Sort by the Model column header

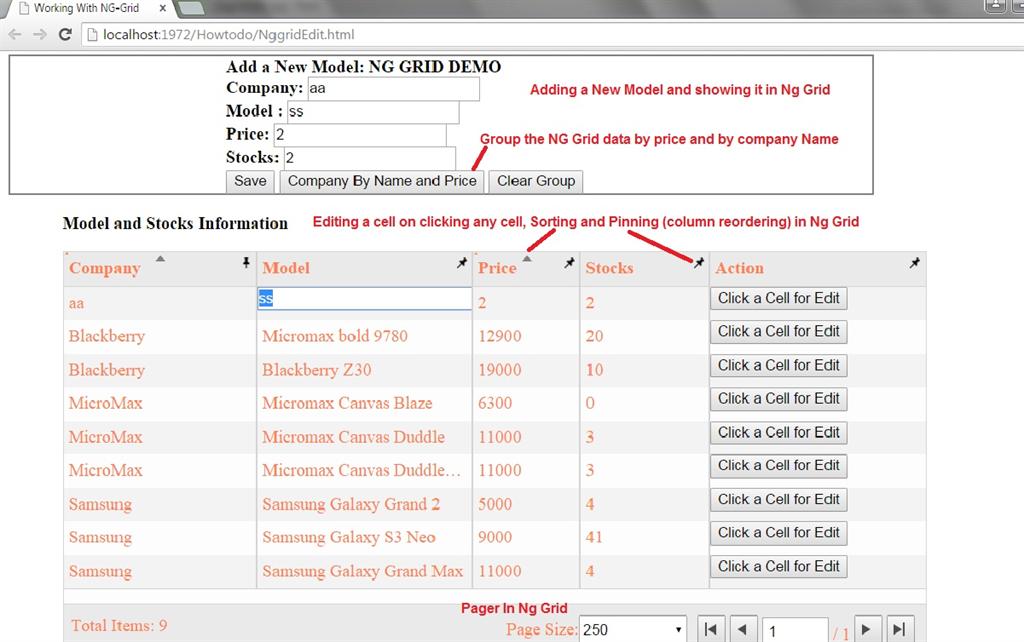(x=286, y=268)
